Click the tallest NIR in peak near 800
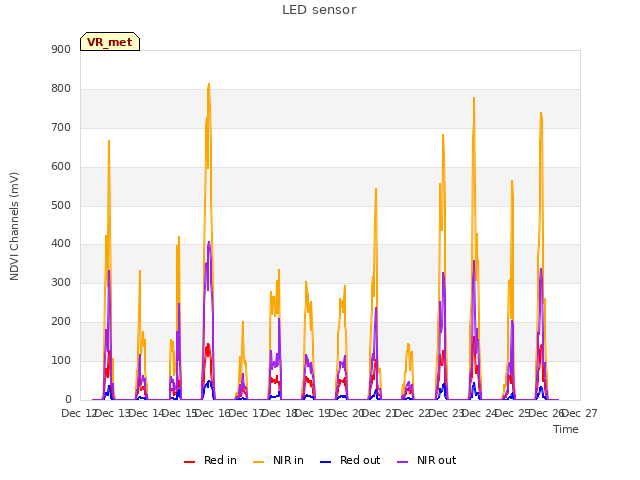 tap(209, 84)
